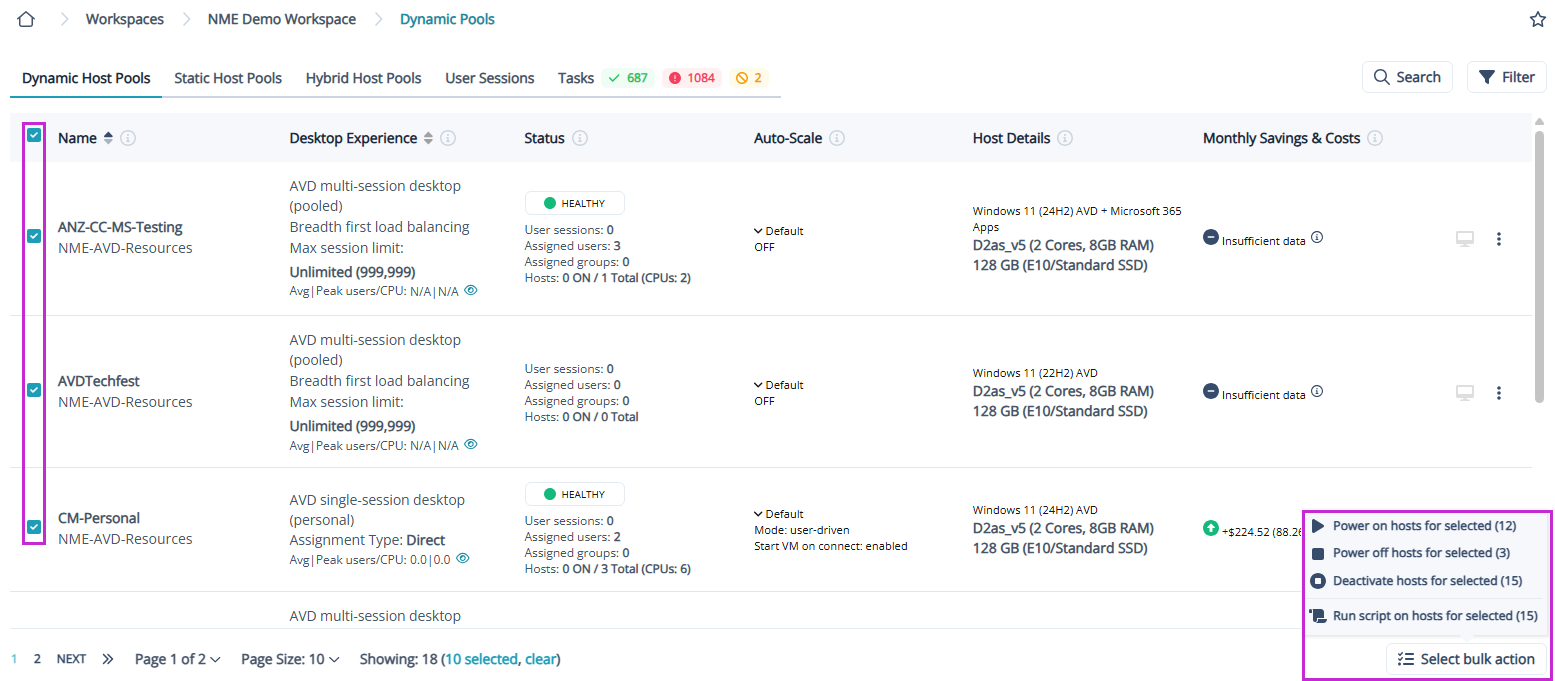Show peak users details eye icon for CM-Personal
This screenshot has height=681, width=1555.
463,559
